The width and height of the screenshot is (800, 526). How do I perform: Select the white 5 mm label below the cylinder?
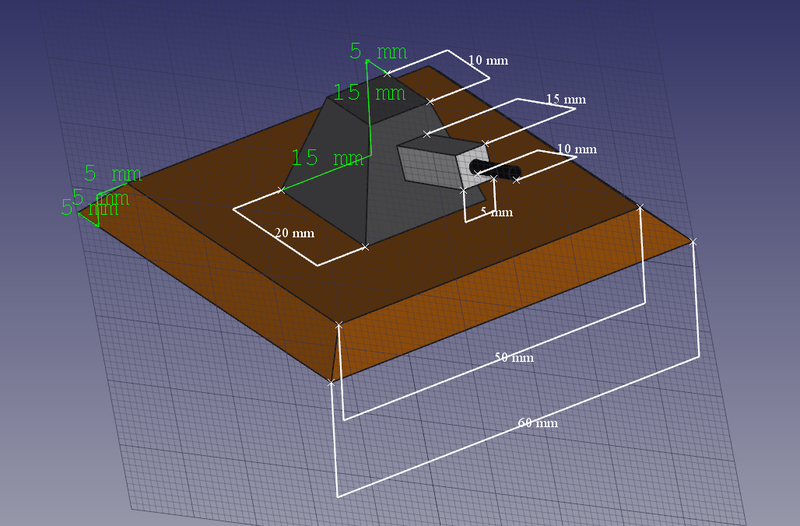point(496,213)
